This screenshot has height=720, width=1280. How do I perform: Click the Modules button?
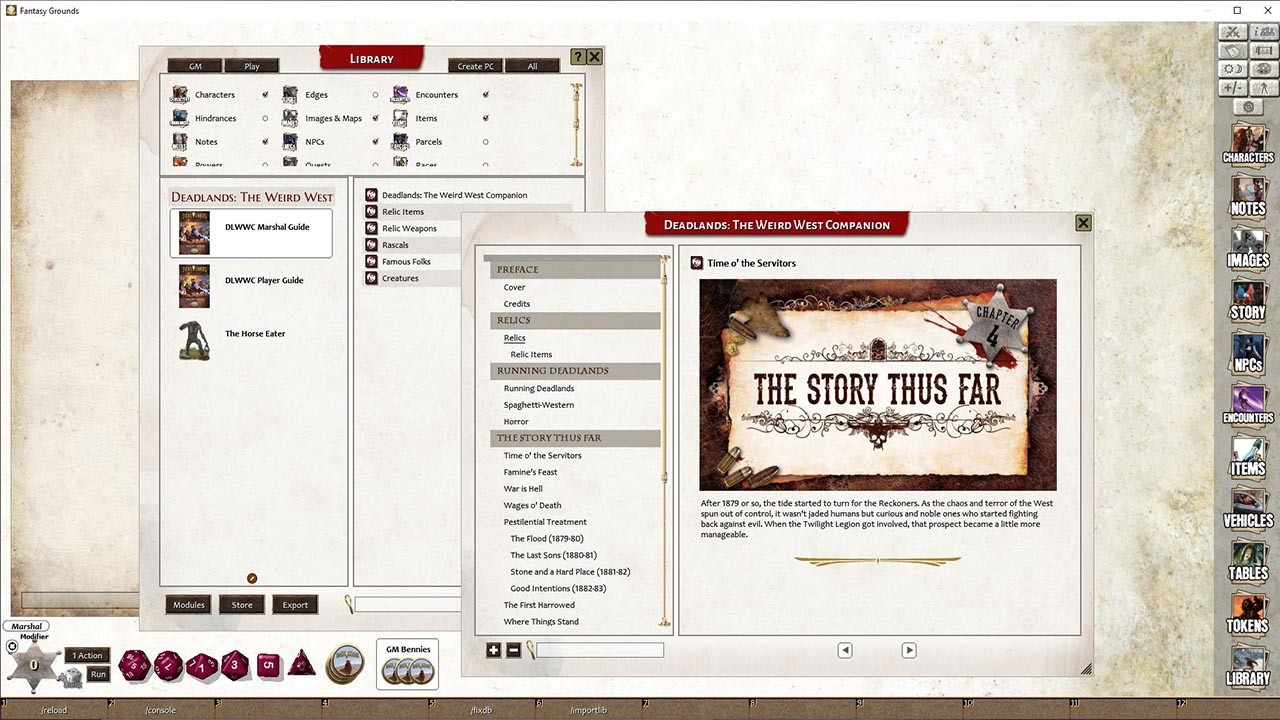coord(188,604)
